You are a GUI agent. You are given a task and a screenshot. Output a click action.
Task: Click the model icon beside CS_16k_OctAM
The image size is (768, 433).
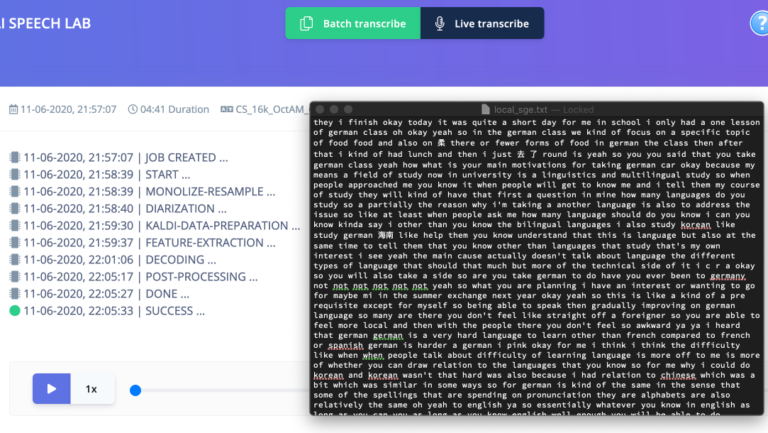226,109
